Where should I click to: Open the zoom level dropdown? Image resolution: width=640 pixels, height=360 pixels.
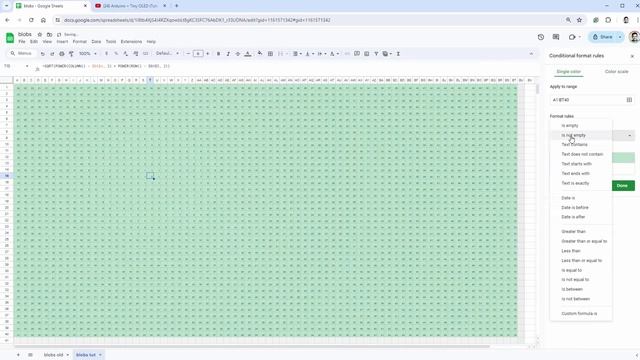tap(88, 54)
